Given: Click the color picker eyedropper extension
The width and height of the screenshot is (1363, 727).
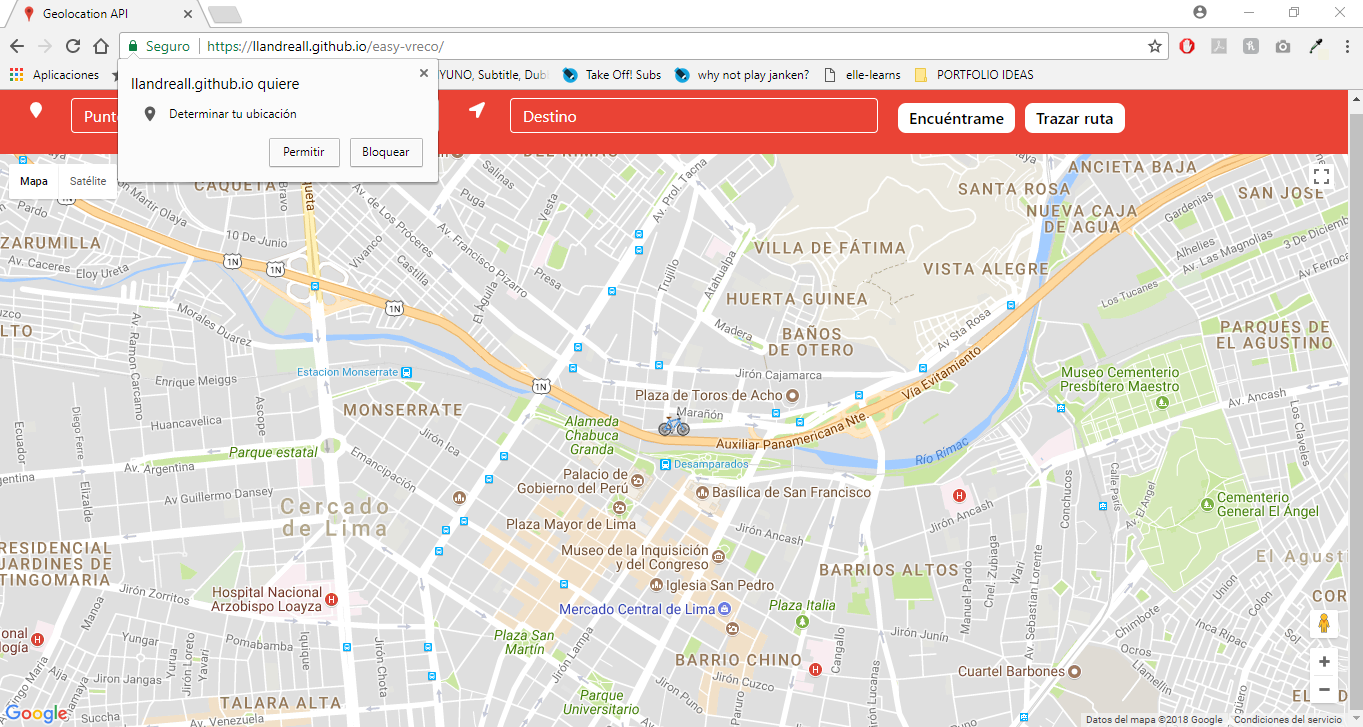Looking at the screenshot, I should [x=1316, y=46].
